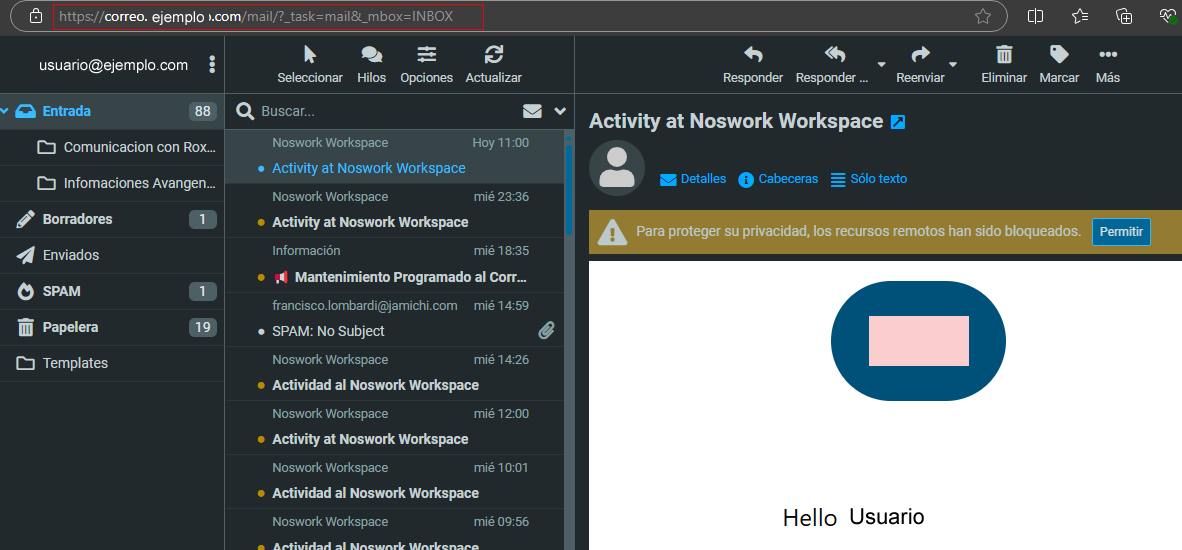Screen dimensions: 1182x550
Task: Open message in new window icon
Action: 898,122
